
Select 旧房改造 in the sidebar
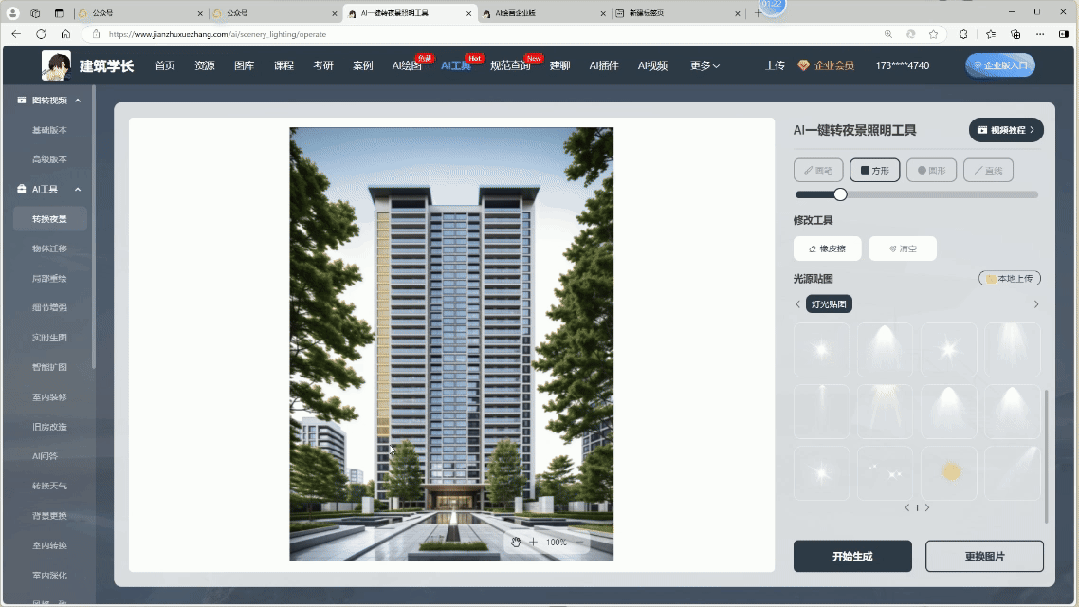click(49, 427)
